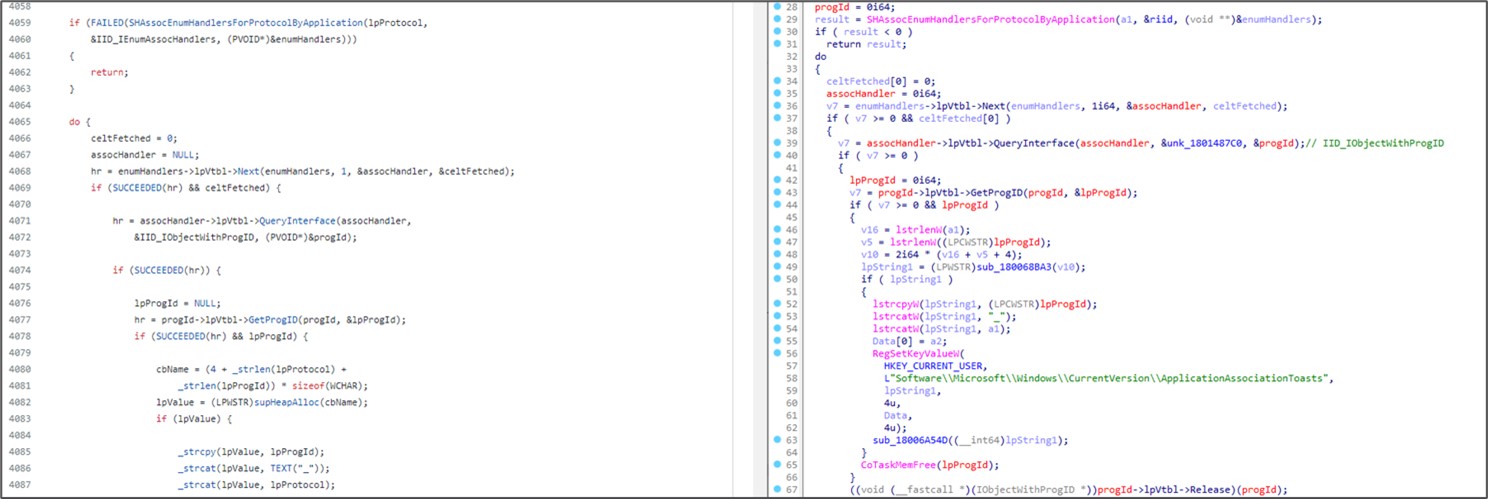The height and width of the screenshot is (499, 1488).
Task: Click the breakpoint marker on line 39
Action: pos(778,143)
